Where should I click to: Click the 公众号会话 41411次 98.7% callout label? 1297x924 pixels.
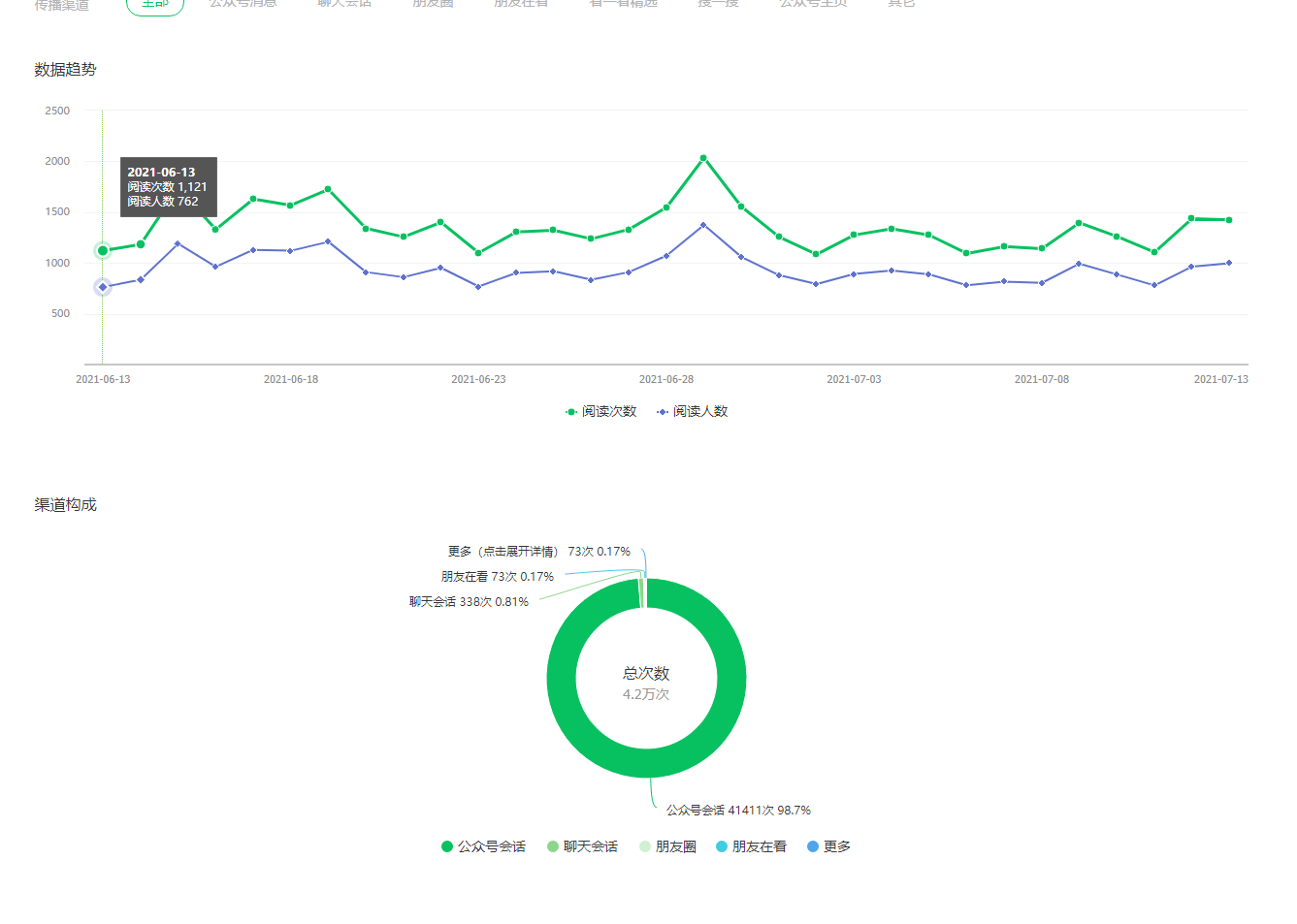click(738, 811)
